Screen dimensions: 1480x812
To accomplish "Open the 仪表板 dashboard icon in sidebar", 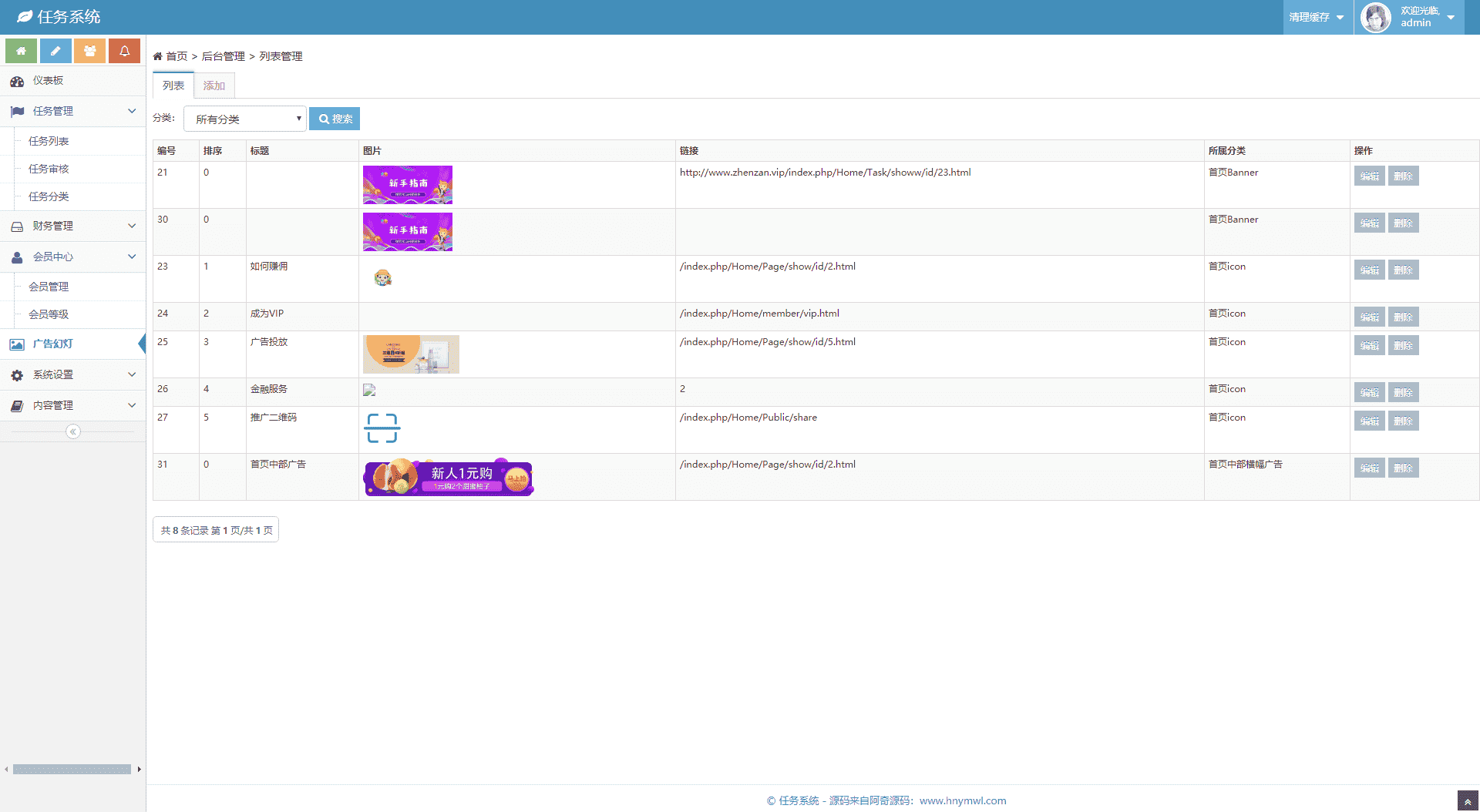I will 17,81.
